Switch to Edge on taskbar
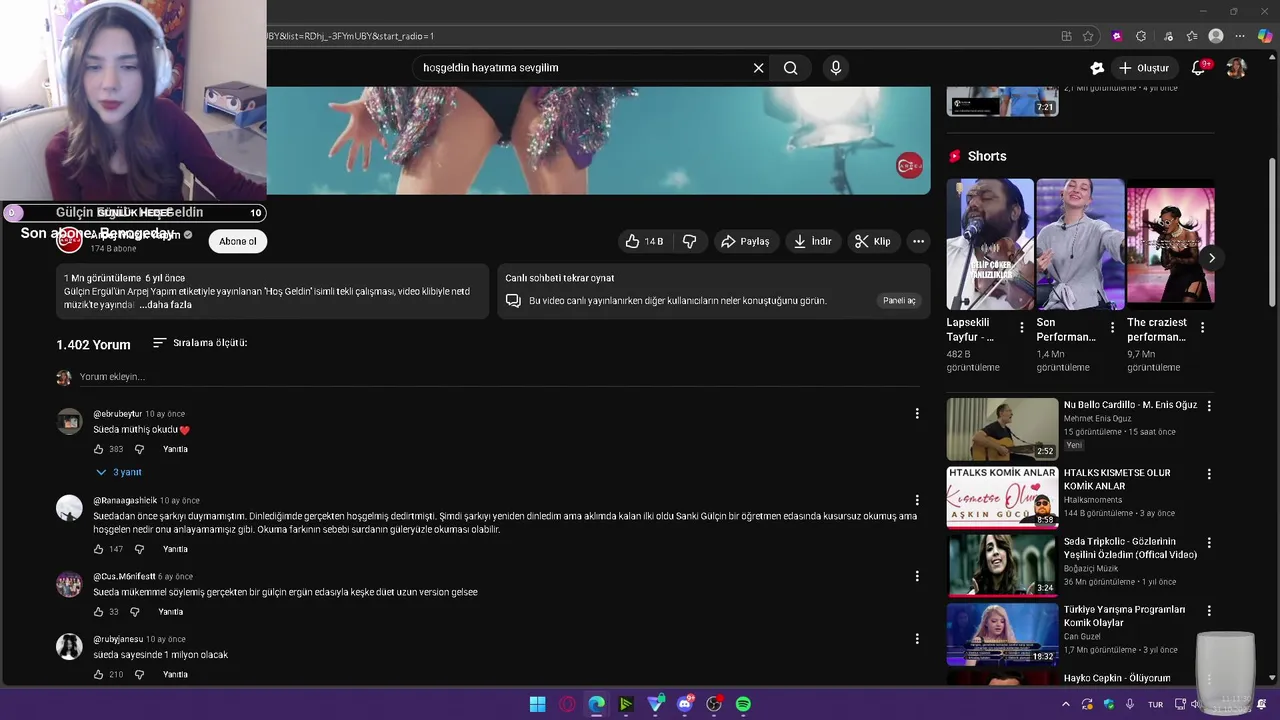Image resolution: width=1280 pixels, height=720 pixels. (x=596, y=704)
